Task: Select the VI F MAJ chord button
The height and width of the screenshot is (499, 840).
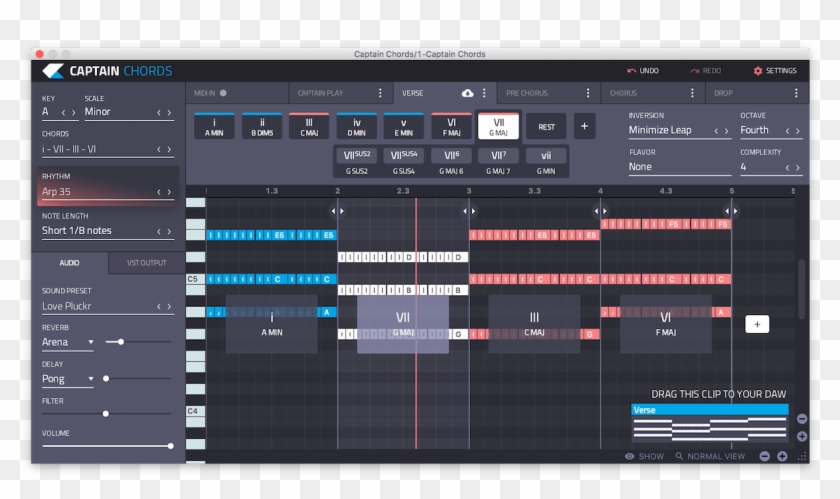Action: pyautogui.click(x=451, y=126)
